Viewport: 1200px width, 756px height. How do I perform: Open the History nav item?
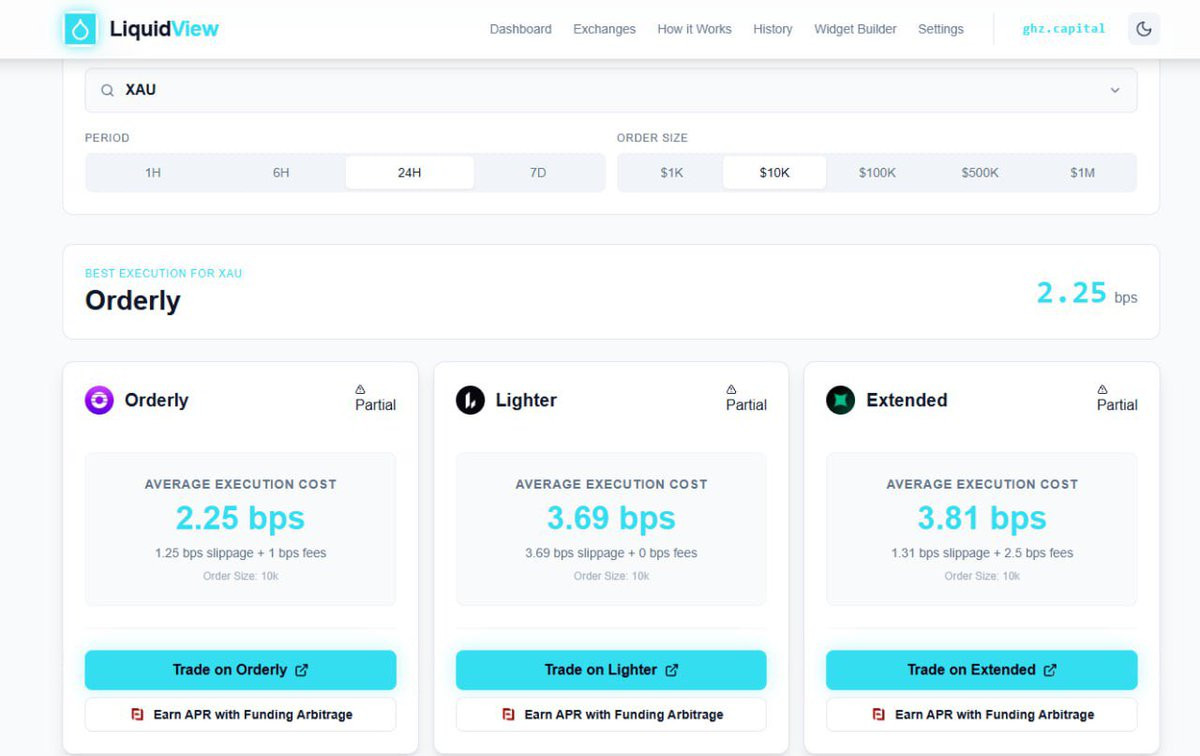coord(773,29)
